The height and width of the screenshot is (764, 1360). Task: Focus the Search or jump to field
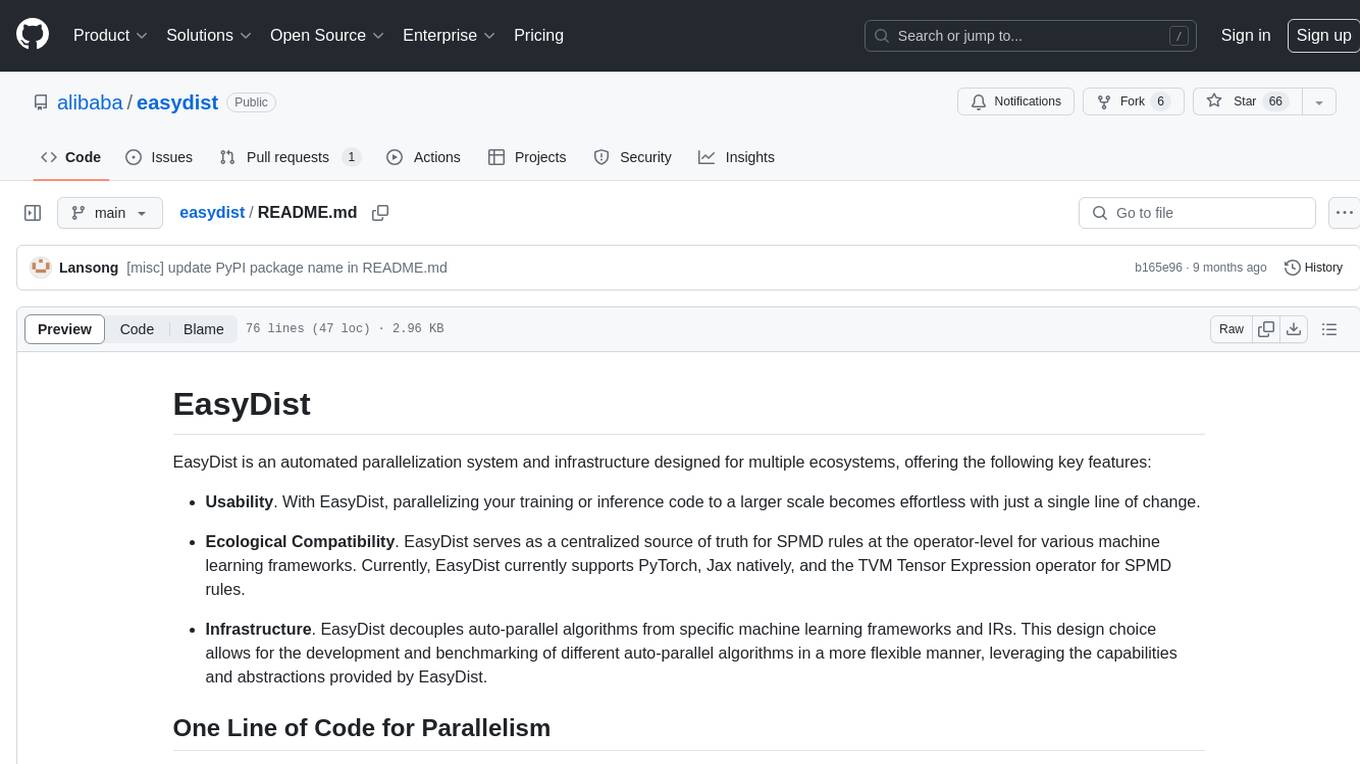point(1032,36)
